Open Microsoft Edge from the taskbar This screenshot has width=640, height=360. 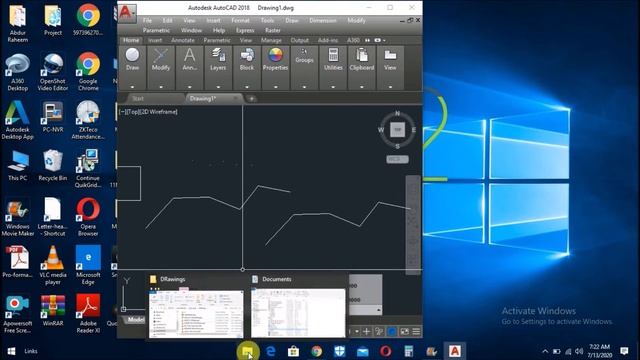coord(270,351)
